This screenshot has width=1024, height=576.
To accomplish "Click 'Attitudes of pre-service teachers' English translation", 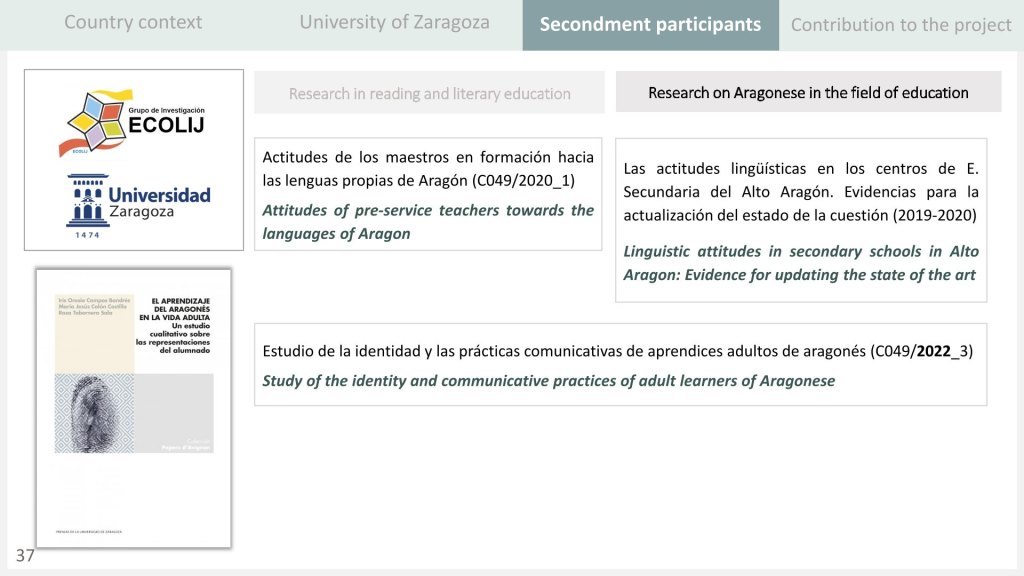I will [x=427, y=221].
